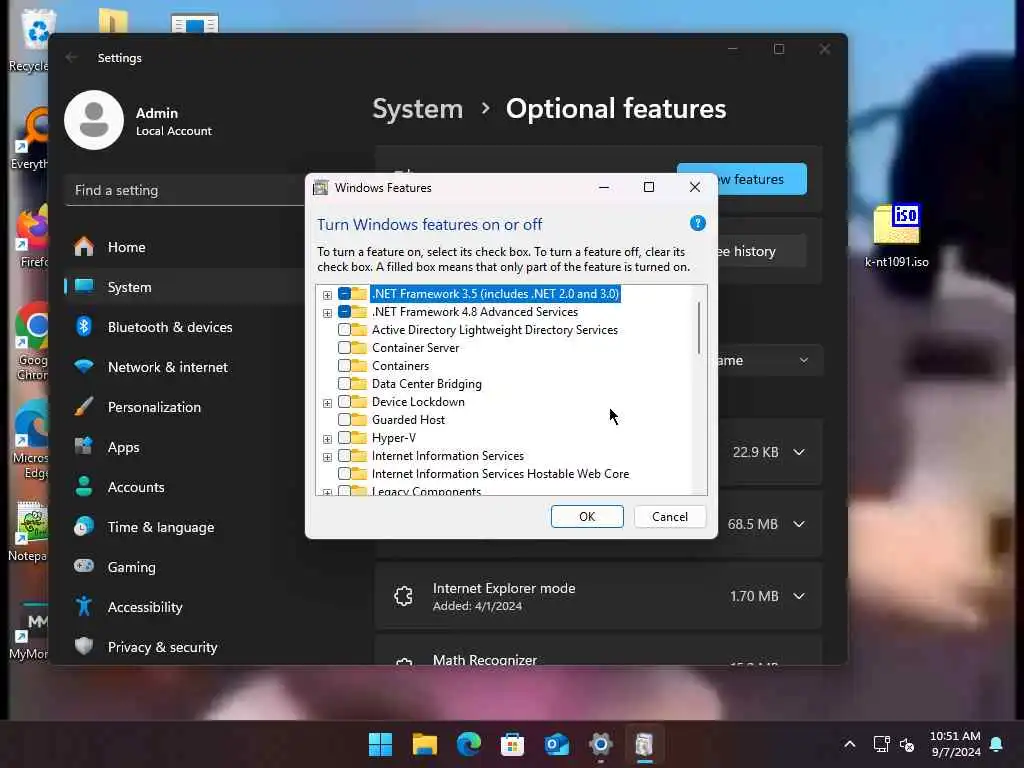Enable the Hyper-V checkbox

click(x=344, y=438)
